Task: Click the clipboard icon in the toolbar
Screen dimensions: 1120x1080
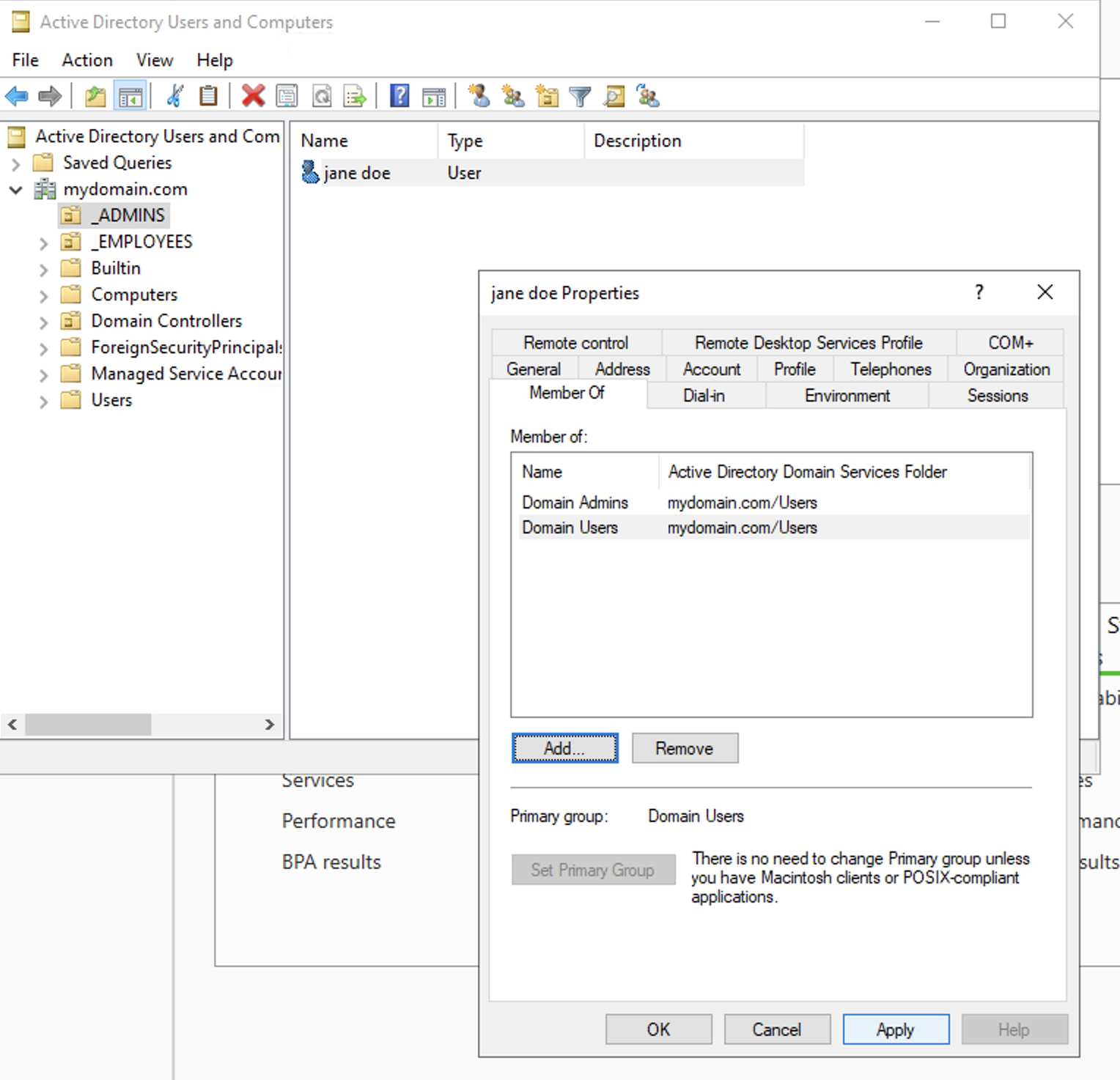Action: click(x=208, y=96)
